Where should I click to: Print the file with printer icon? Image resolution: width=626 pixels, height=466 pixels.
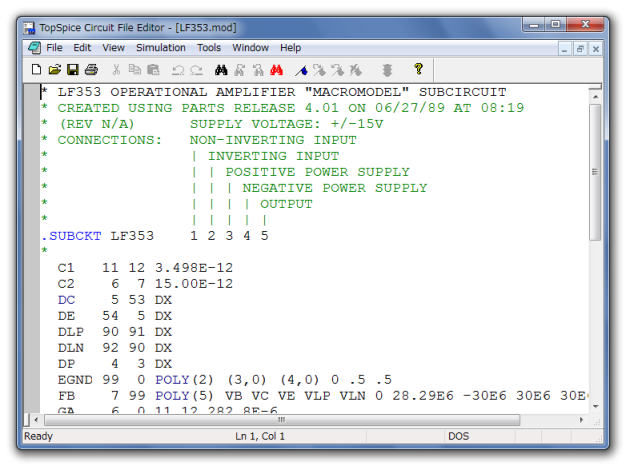point(91,70)
